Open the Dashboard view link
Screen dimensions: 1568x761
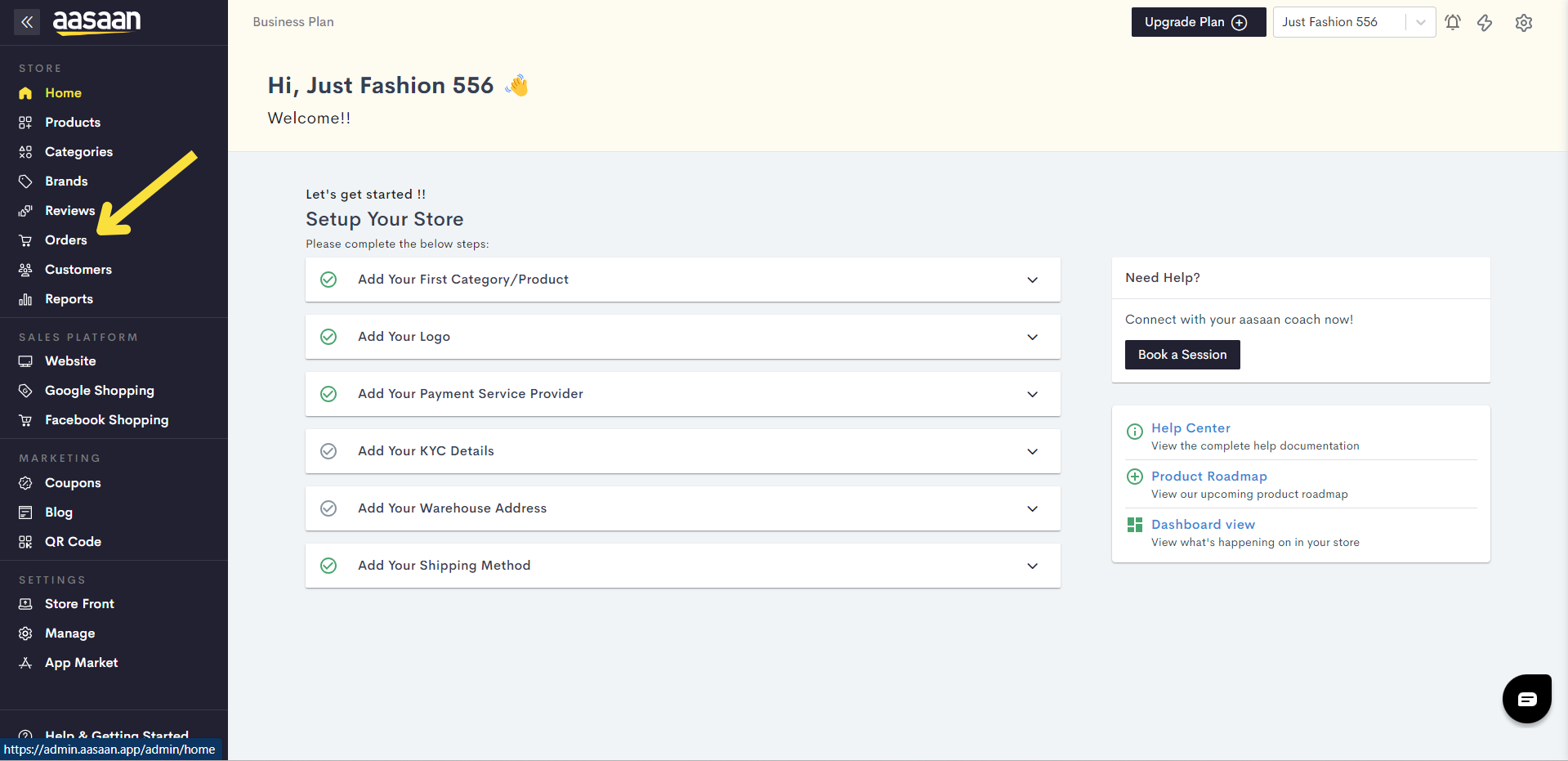1203,525
